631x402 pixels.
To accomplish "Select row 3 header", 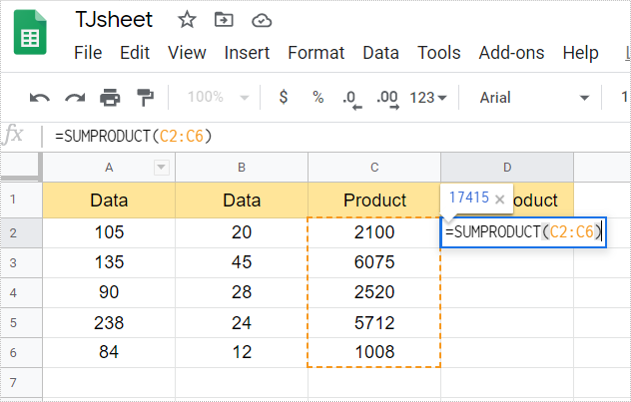I will 21,263.
